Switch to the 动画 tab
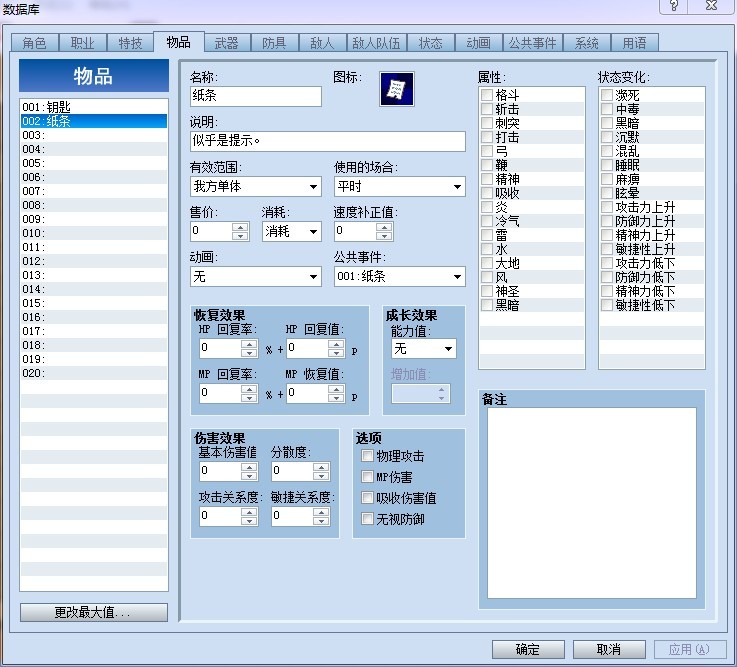This screenshot has height=667, width=737. 478,43
